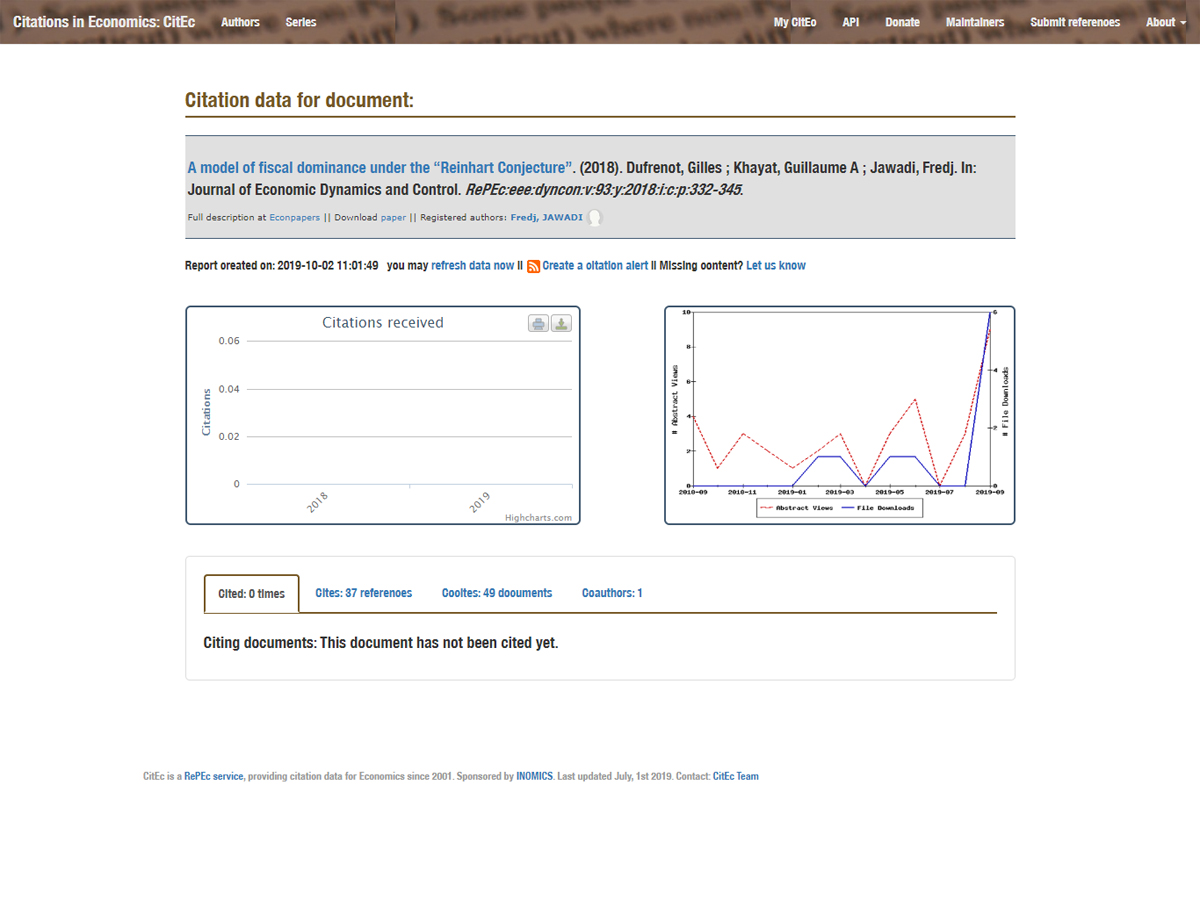This screenshot has height=900, width=1200.
Task: Click the abstract views and downloads chart
Action: click(840, 415)
